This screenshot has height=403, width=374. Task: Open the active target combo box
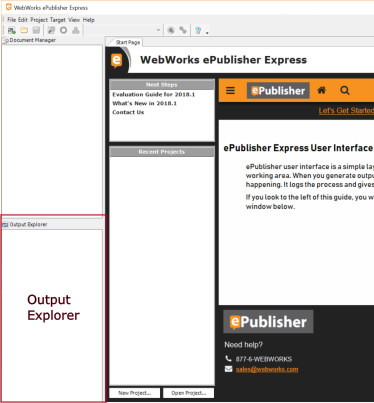[124, 30]
